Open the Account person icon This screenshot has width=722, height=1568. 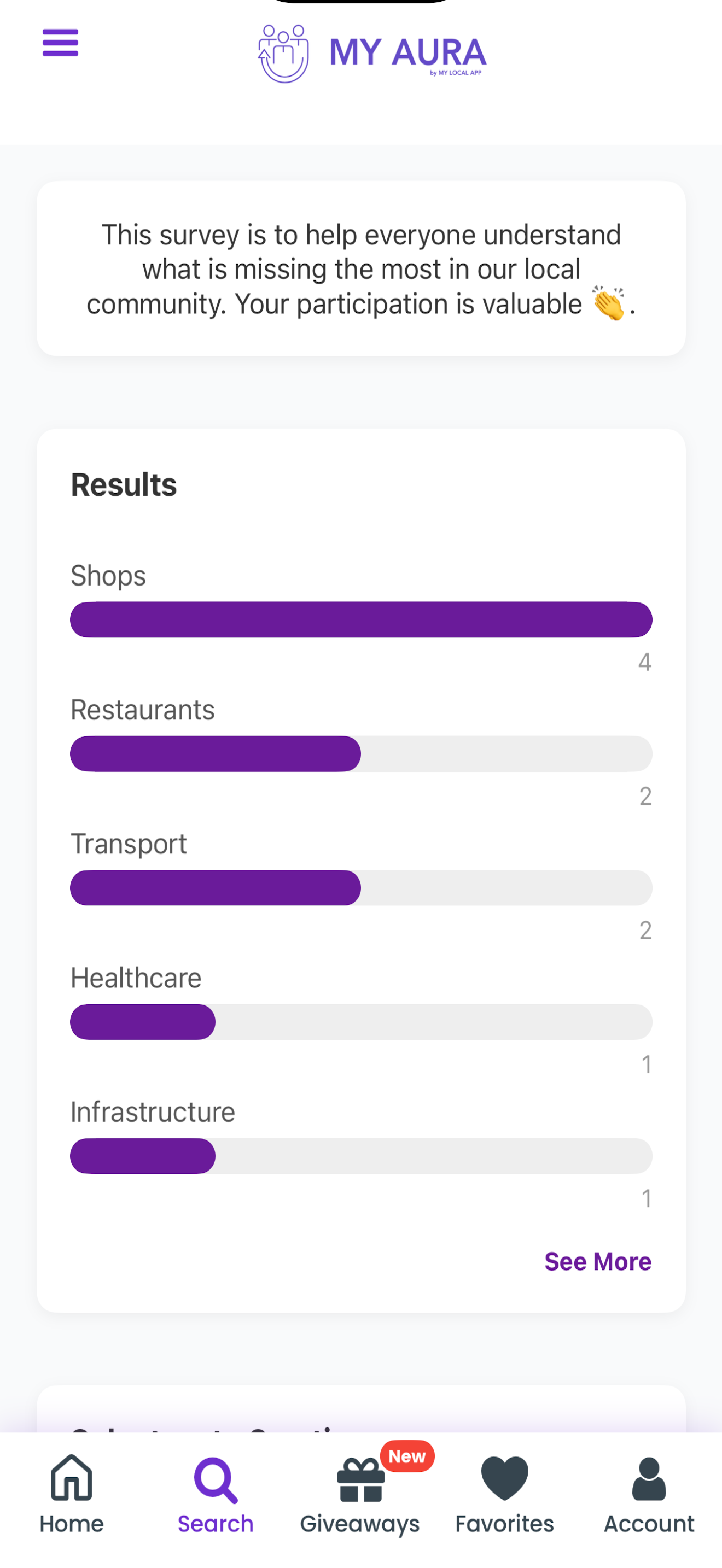click(x=649, y=1478)
